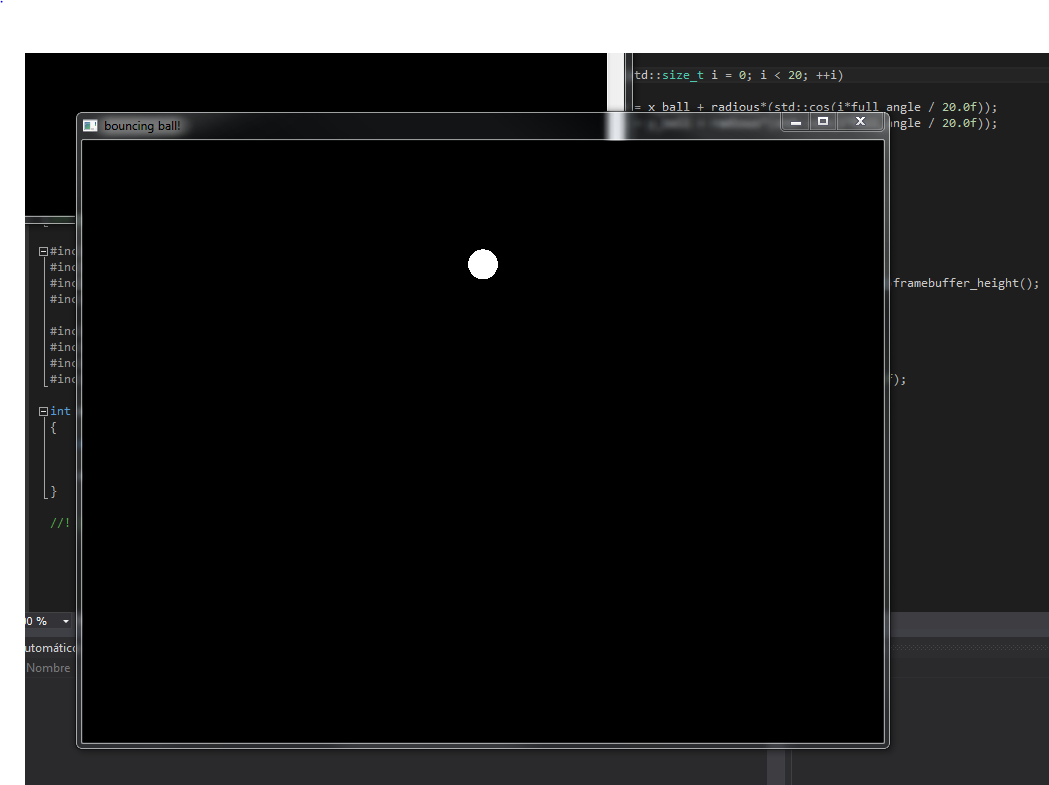Collapse the int function code block
The image size is (1049, 785).
pyautogui.click(x=43, y=411)
